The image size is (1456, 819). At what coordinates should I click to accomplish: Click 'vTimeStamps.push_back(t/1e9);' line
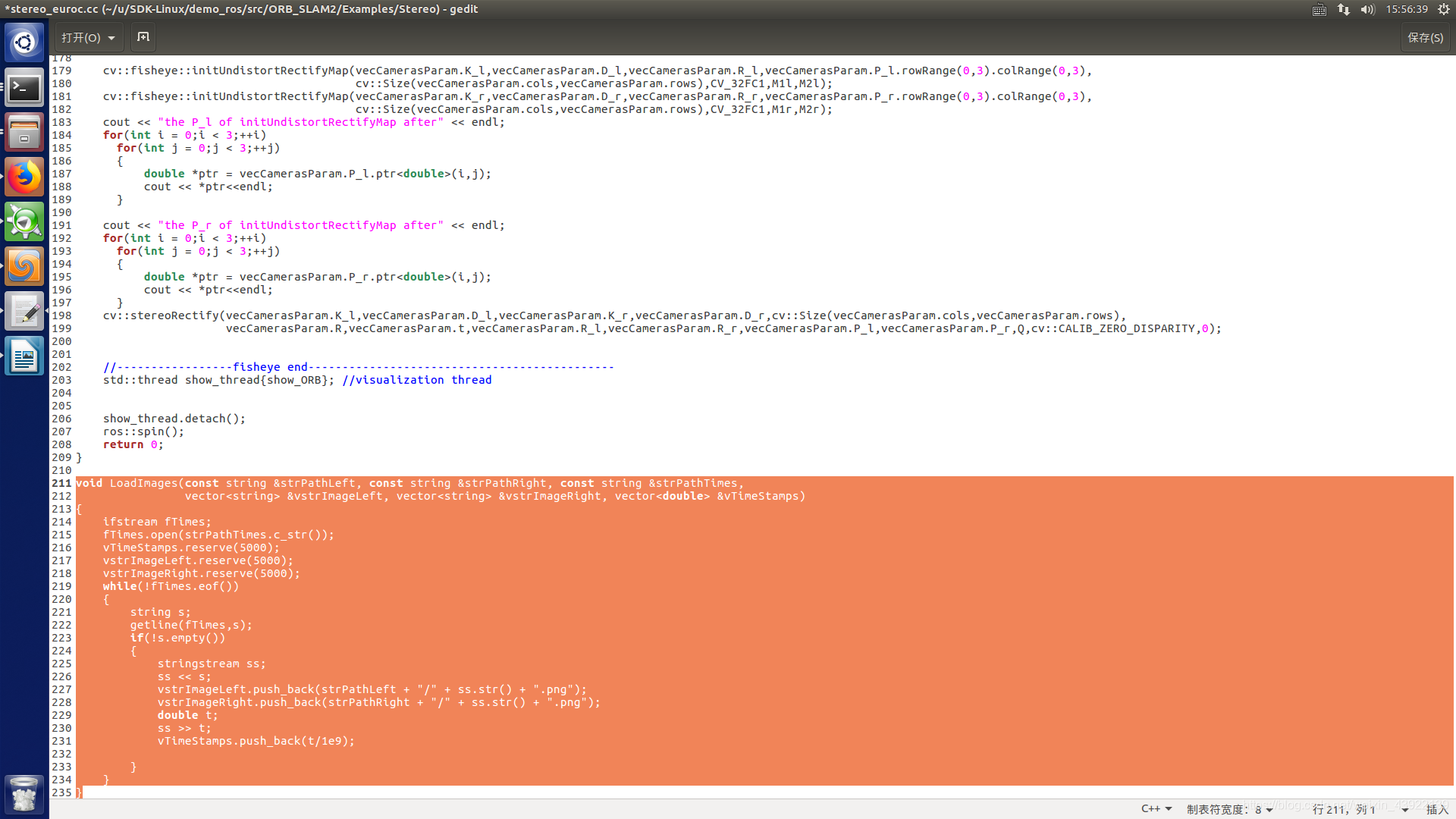256,741
